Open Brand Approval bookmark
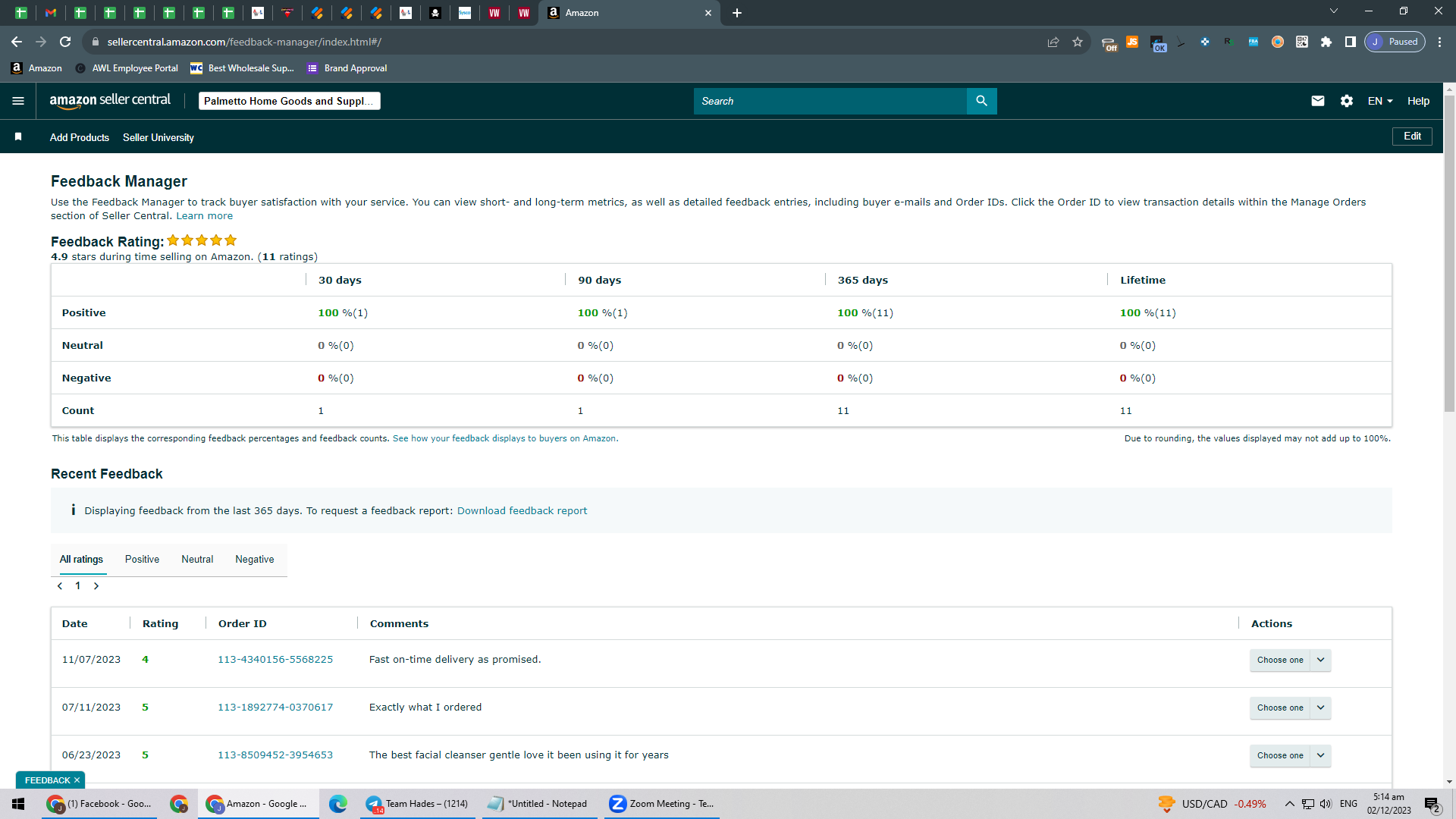 point(347,68)
